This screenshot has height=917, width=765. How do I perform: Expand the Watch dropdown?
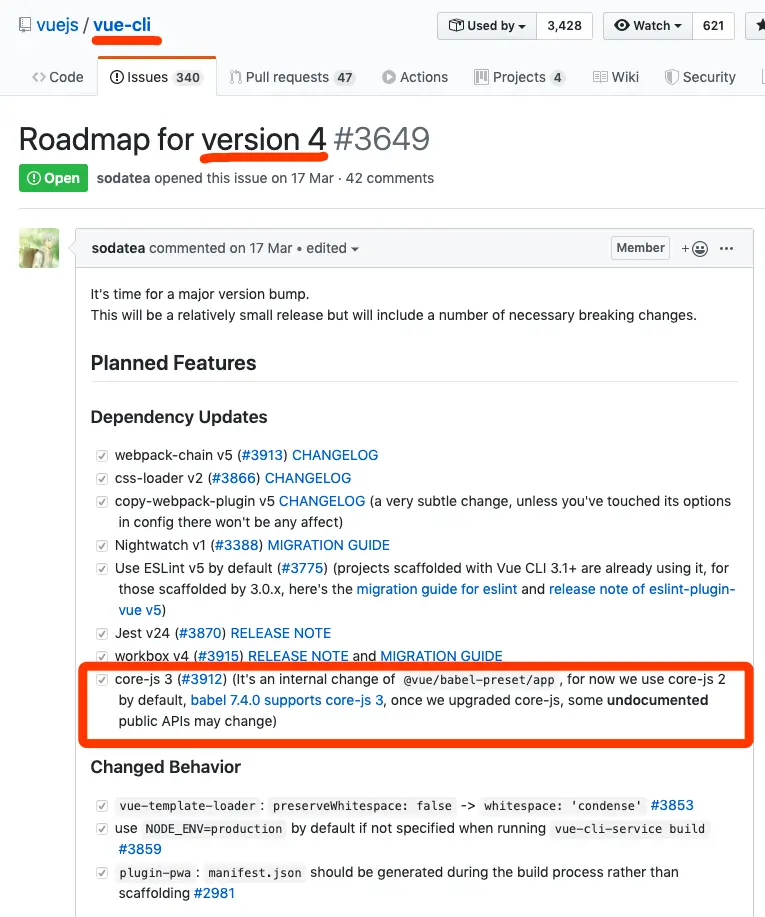[648, 26]
